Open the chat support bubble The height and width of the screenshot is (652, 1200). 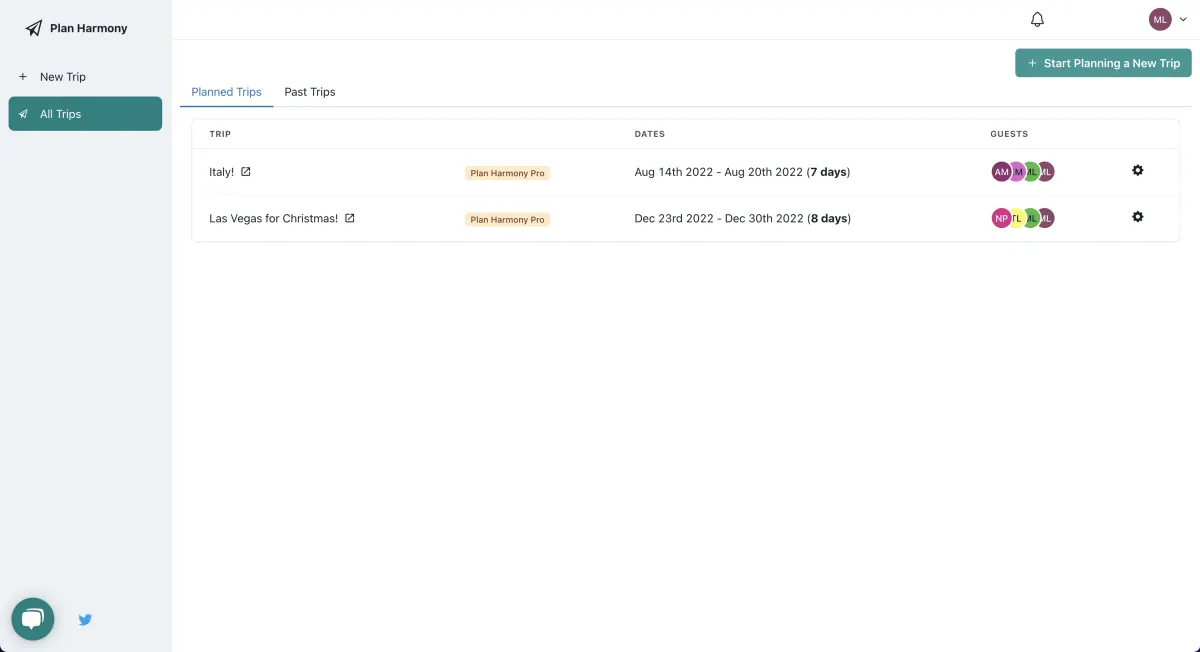32,619
